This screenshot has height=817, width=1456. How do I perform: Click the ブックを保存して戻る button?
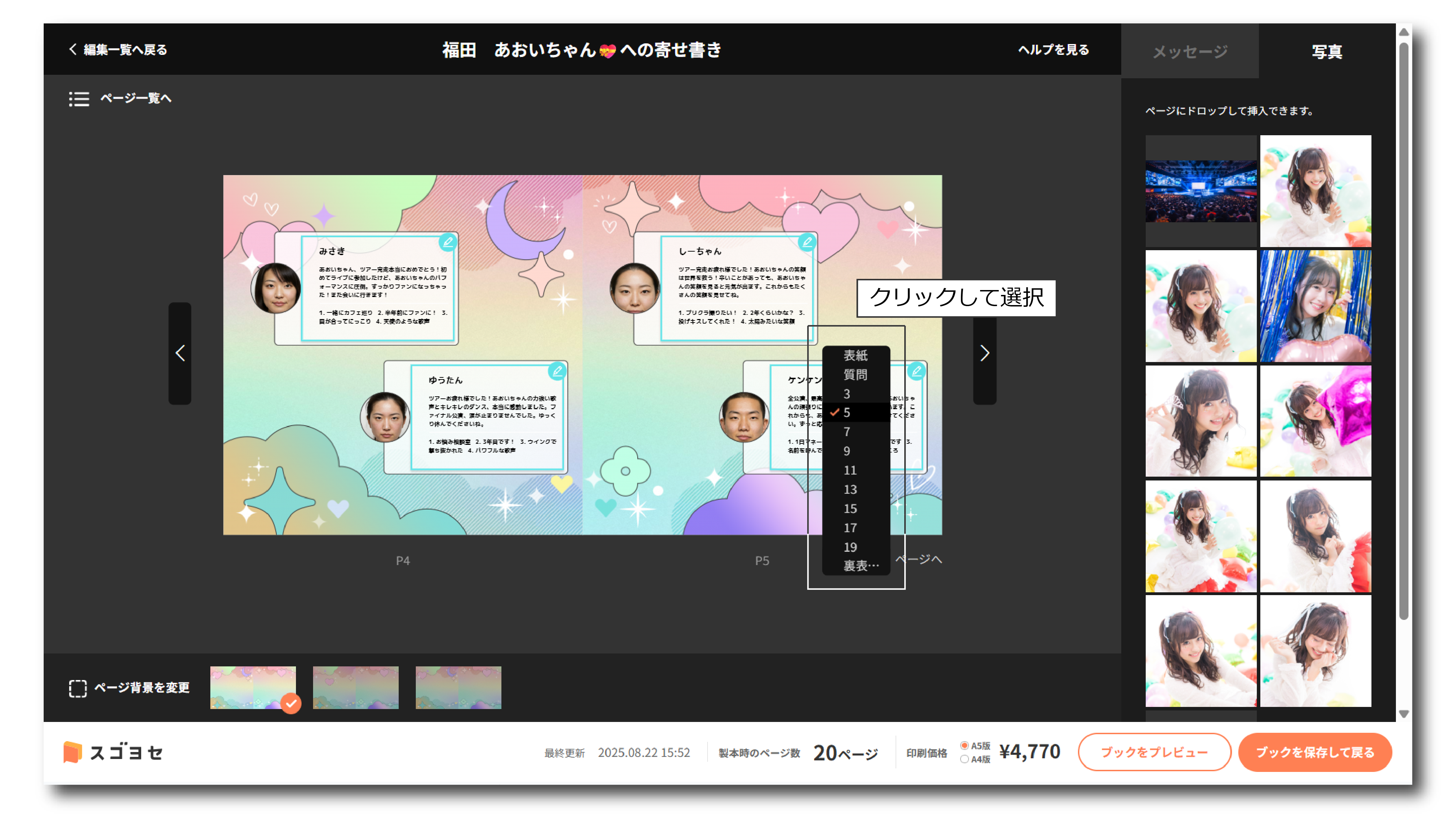coord(1315,753)
